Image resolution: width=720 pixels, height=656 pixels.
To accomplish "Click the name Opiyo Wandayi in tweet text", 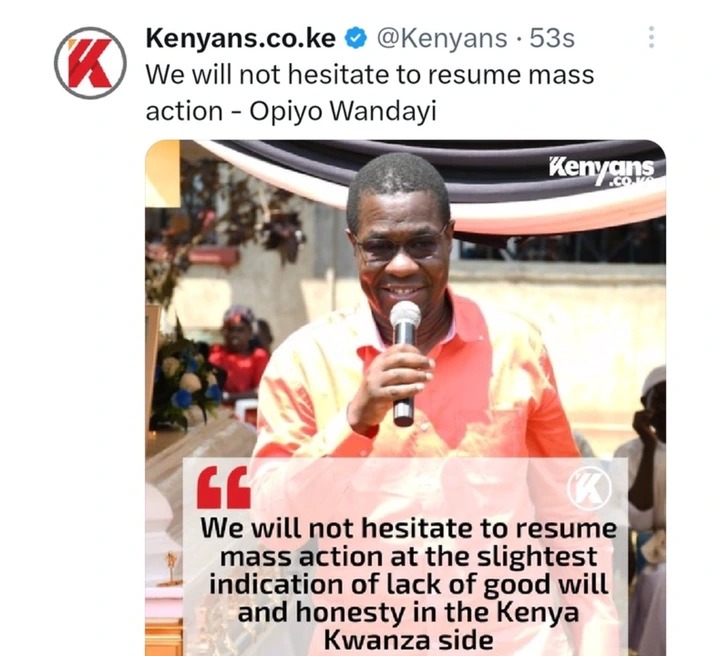I will 343,111.
